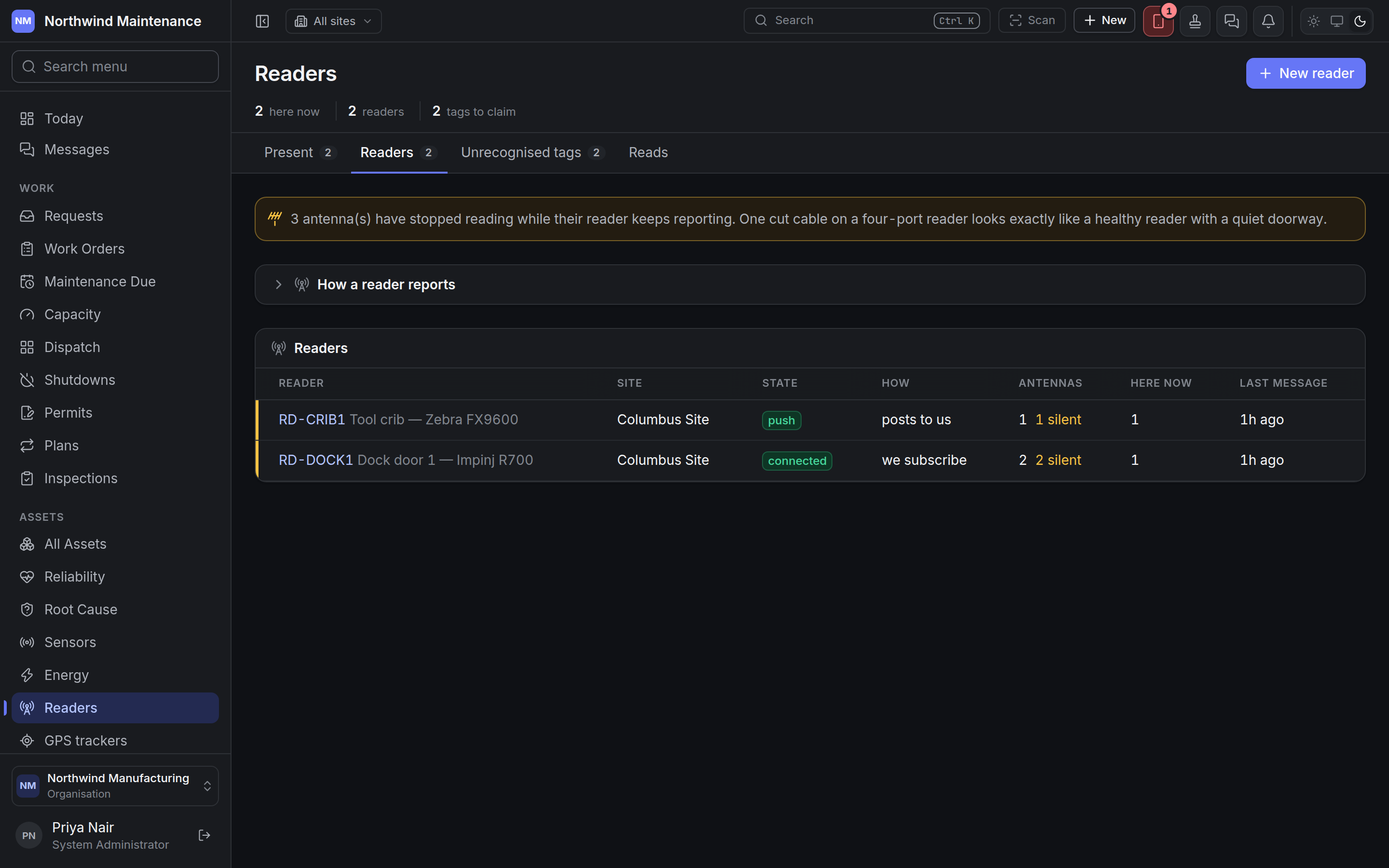Open GPS trackers in the sidebar
The width and height of the screenshot is (1389, 868).
pyautogui.click(x=115, y=741)
